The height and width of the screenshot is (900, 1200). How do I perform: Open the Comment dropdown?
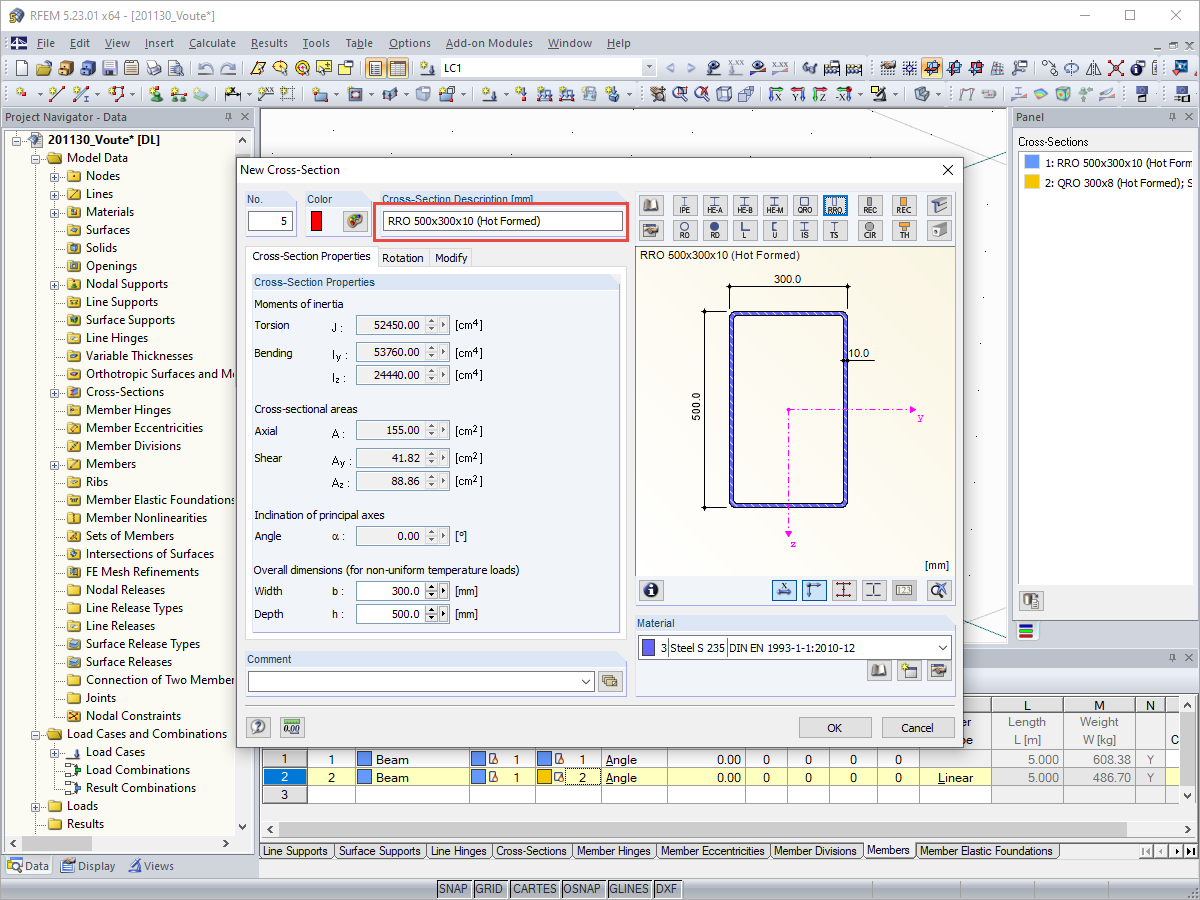[x=585, y=681]
